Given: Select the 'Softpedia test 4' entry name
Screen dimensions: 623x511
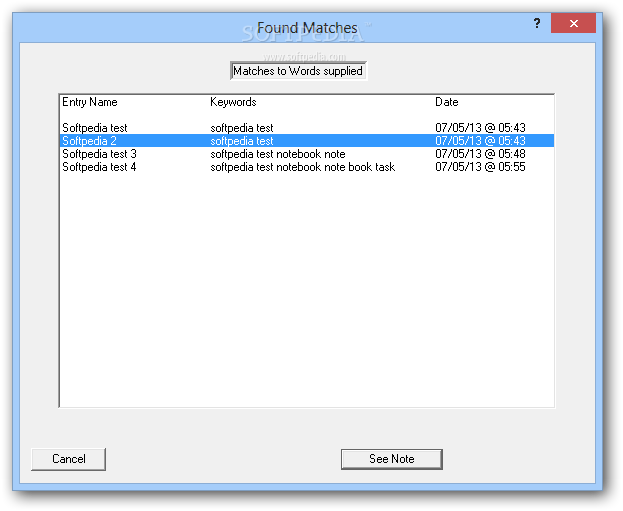Looking at the screenshot, I should 99,167.
